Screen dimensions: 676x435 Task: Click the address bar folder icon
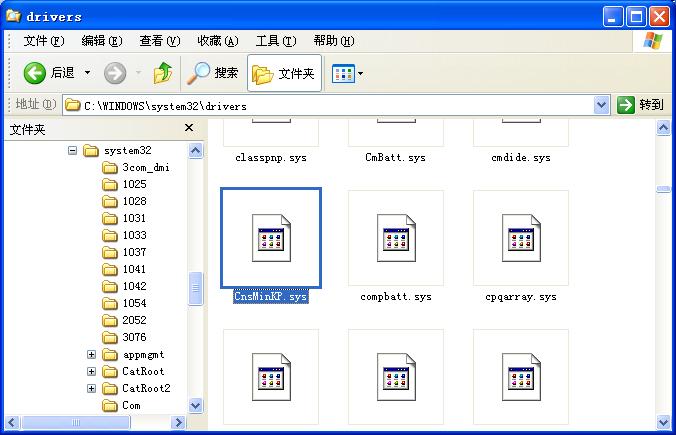pyautogui.click(x=73, y=105)
